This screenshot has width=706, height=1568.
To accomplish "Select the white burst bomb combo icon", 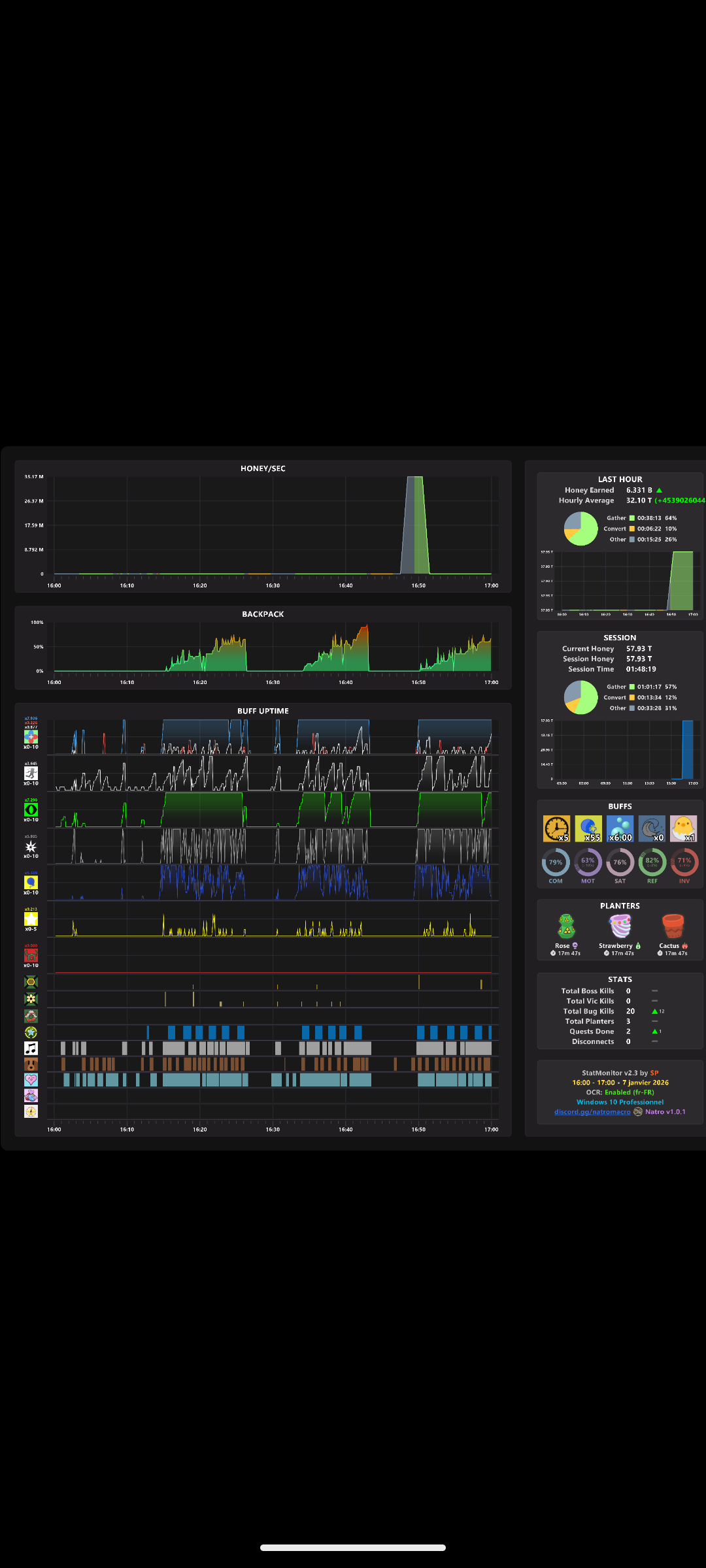I will 31,846.
